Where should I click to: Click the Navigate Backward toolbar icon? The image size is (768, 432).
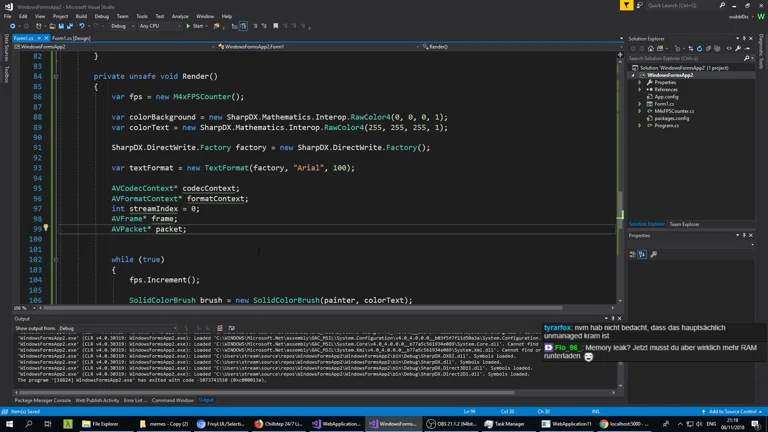pyautogui.click(x=13, y=26)
